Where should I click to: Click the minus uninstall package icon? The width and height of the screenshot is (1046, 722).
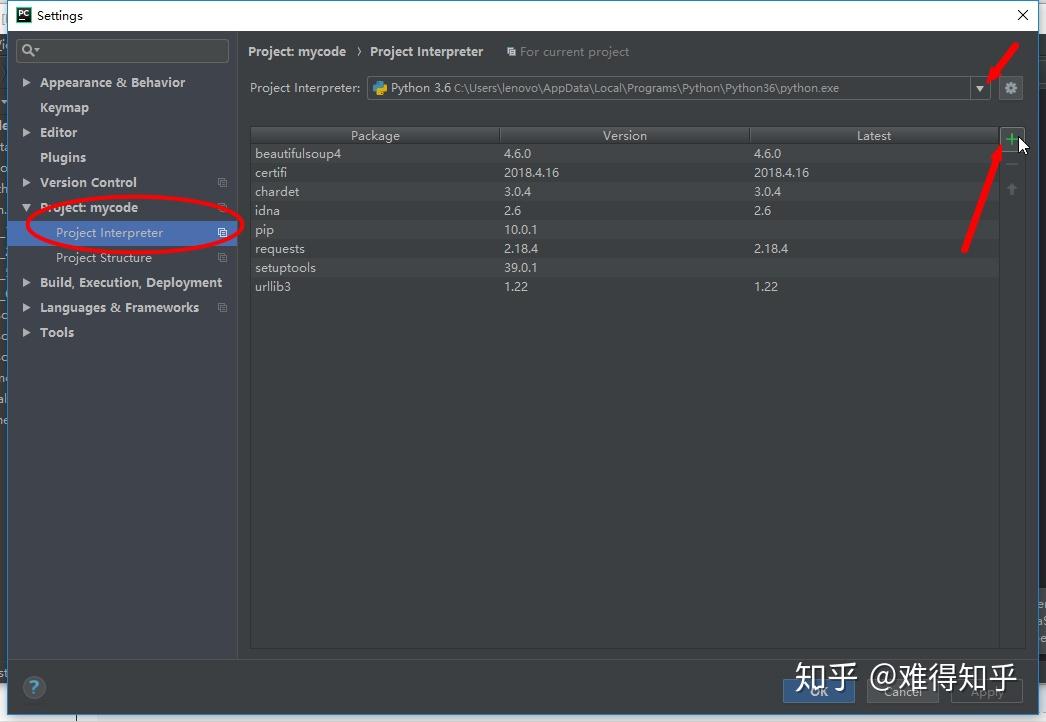1011,164
